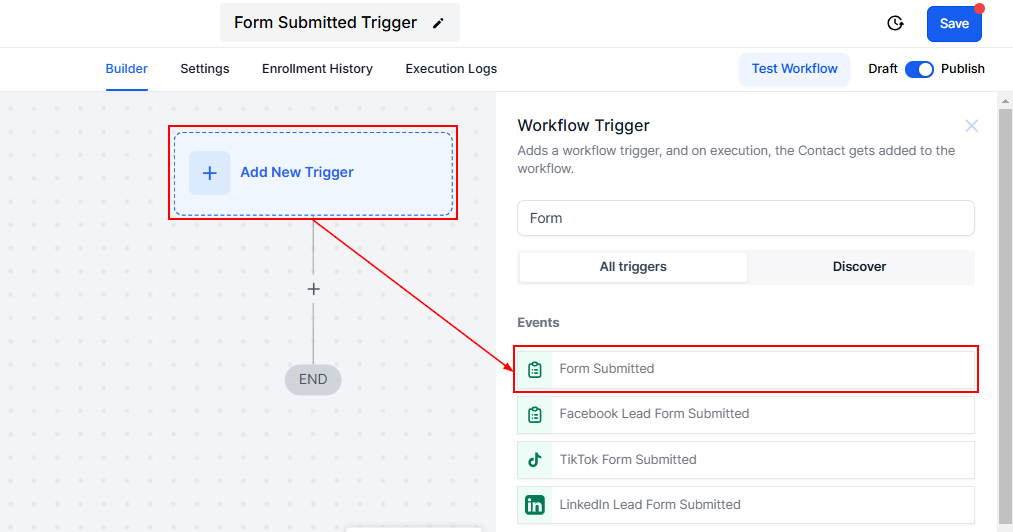Open the version history clock icon
Screen dimensions: 1013x532
[895, 23]
